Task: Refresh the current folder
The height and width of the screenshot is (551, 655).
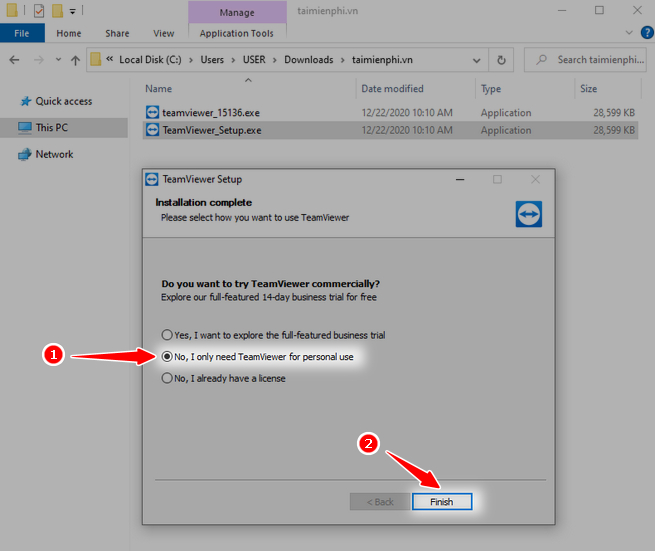Action: coord(501,60)
